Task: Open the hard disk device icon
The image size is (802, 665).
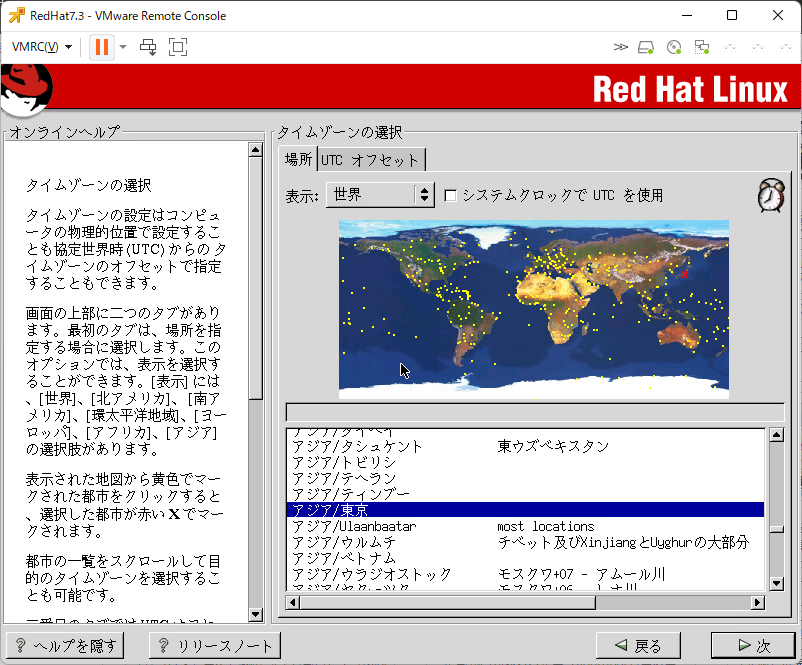Action: (x=645, y=48)
